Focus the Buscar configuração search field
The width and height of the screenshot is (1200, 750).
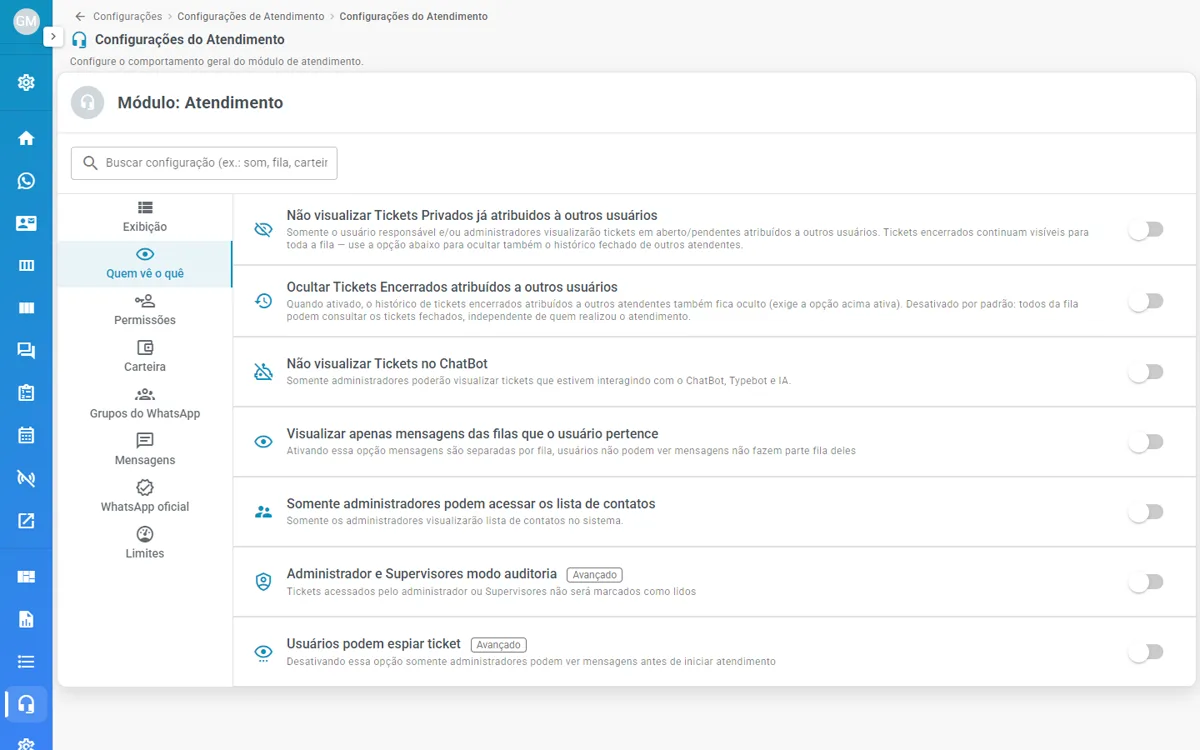tap(204, 163)
